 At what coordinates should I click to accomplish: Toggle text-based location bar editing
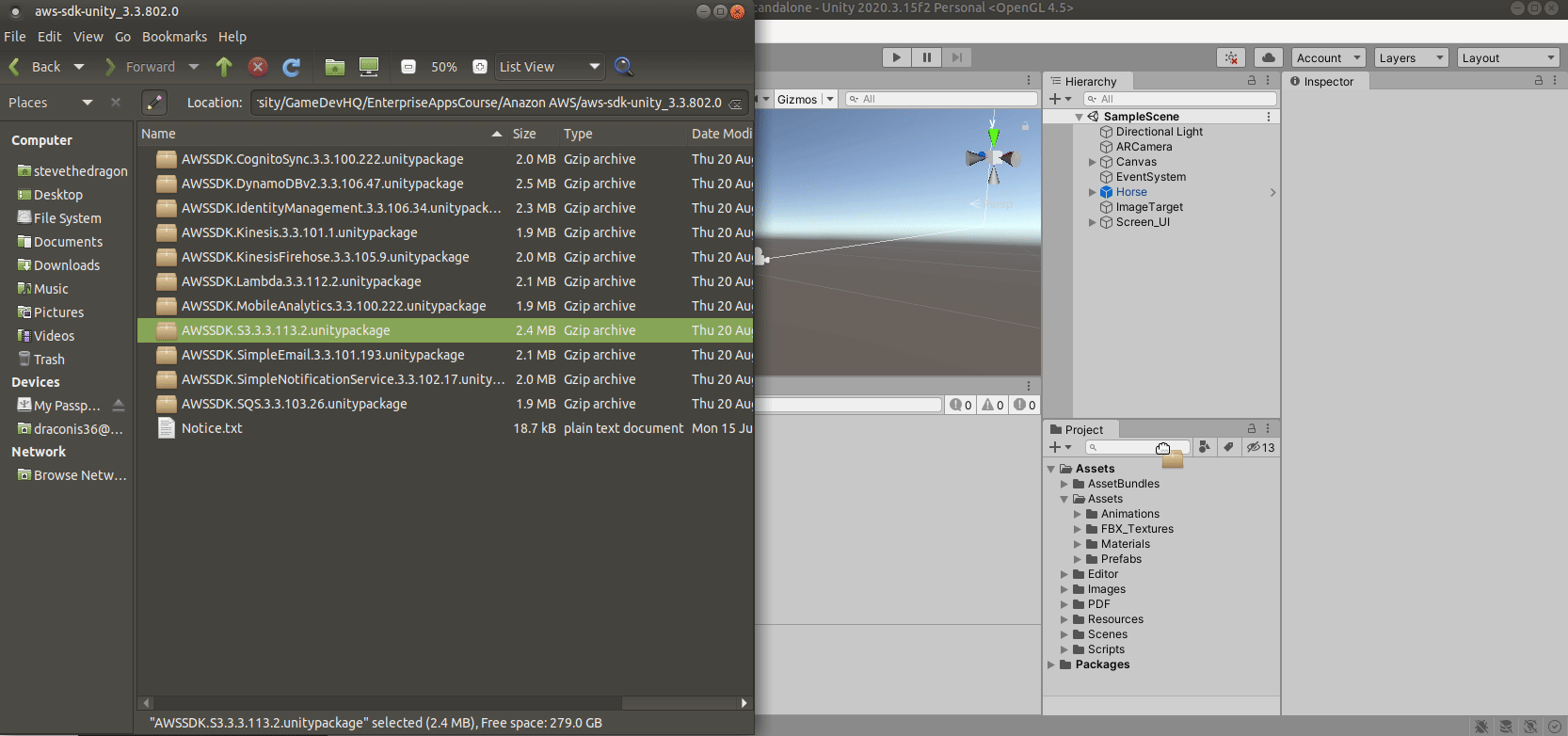pyautogui.click(x=154, y=103)
